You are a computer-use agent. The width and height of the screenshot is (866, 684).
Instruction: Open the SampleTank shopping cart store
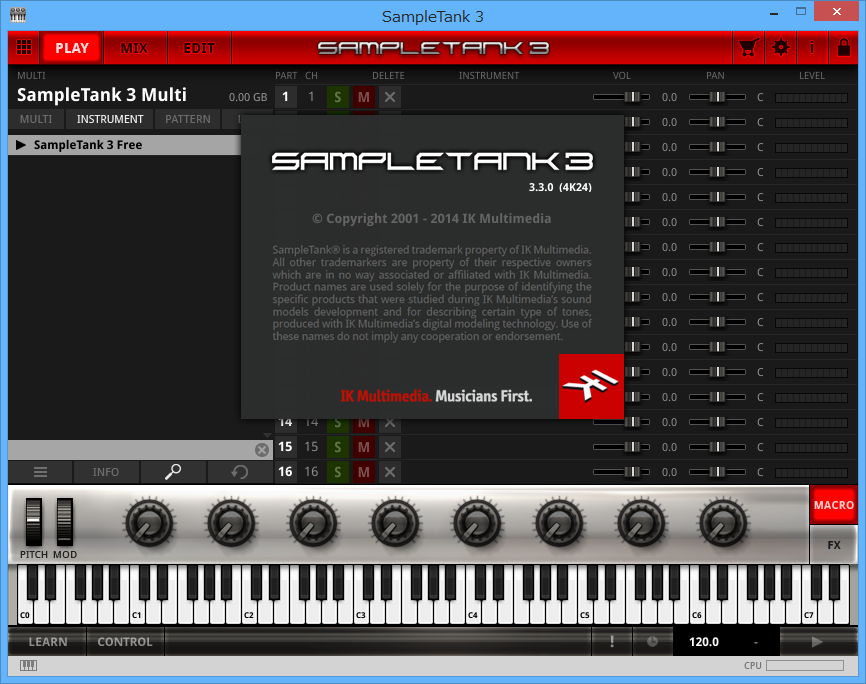point(748,47)
